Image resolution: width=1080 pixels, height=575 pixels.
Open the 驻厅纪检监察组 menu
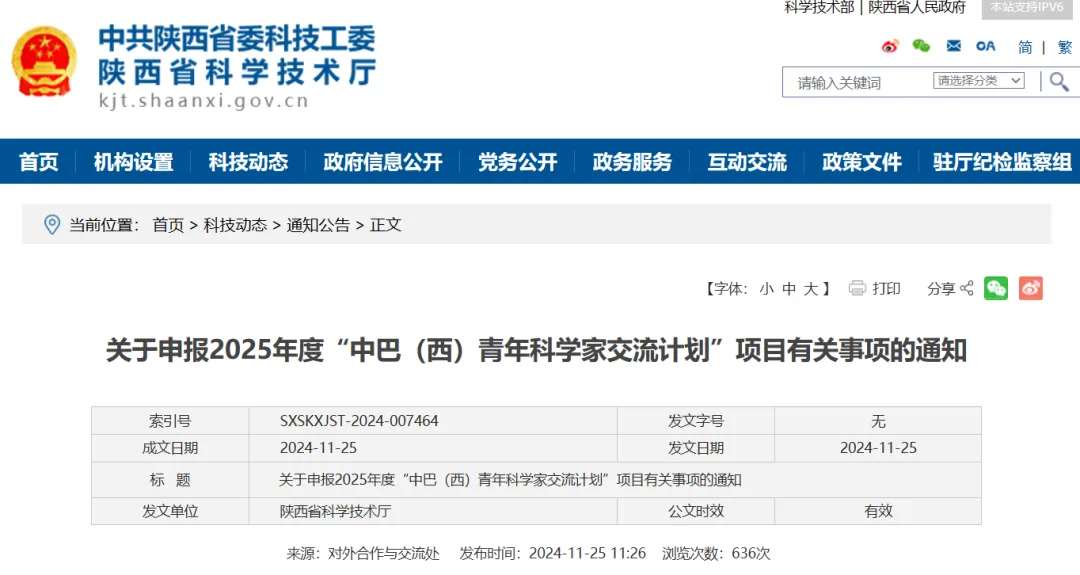tap(1002, 162)
